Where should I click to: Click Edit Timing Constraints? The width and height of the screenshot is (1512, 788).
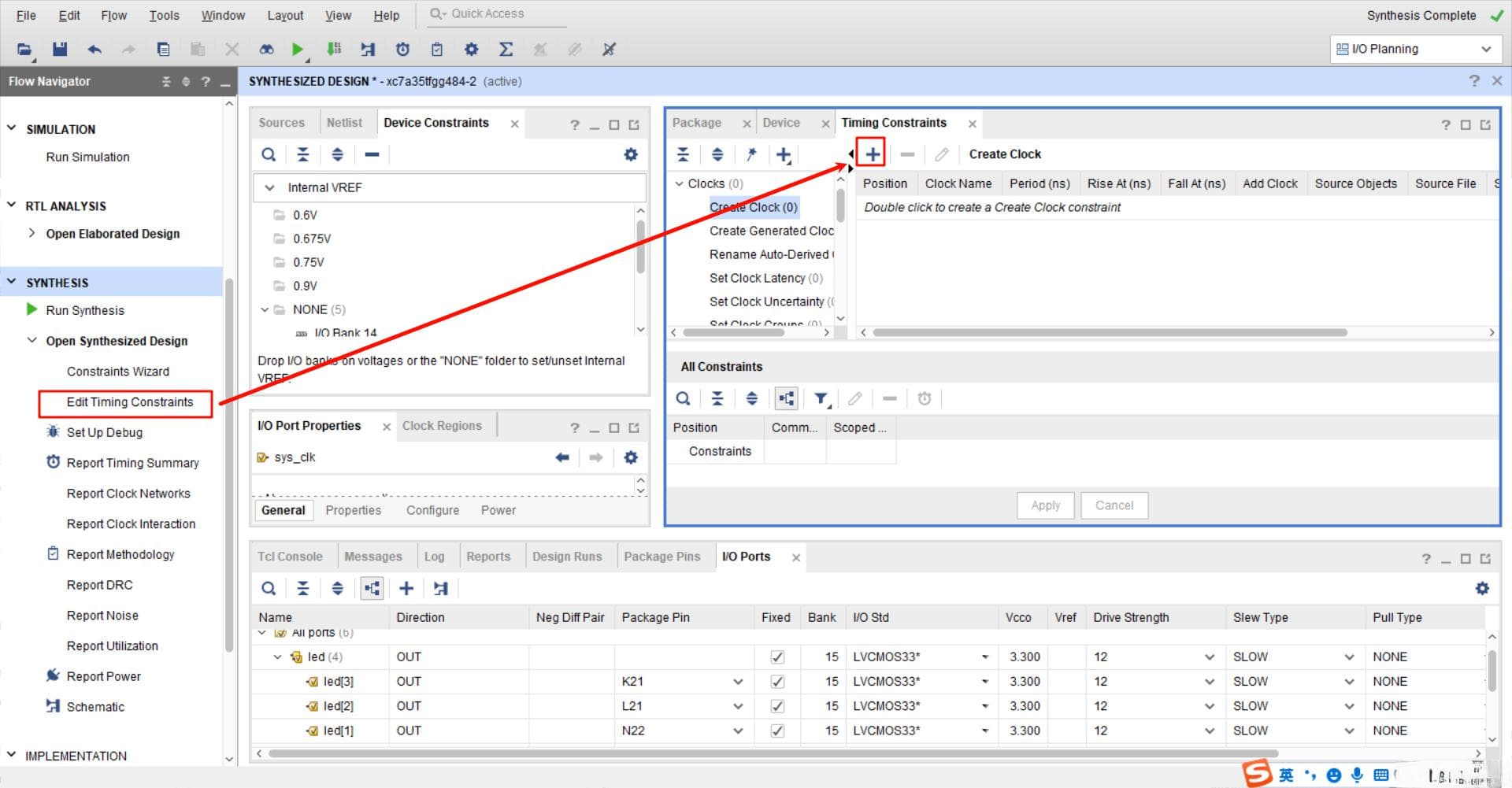click(130, 402)
